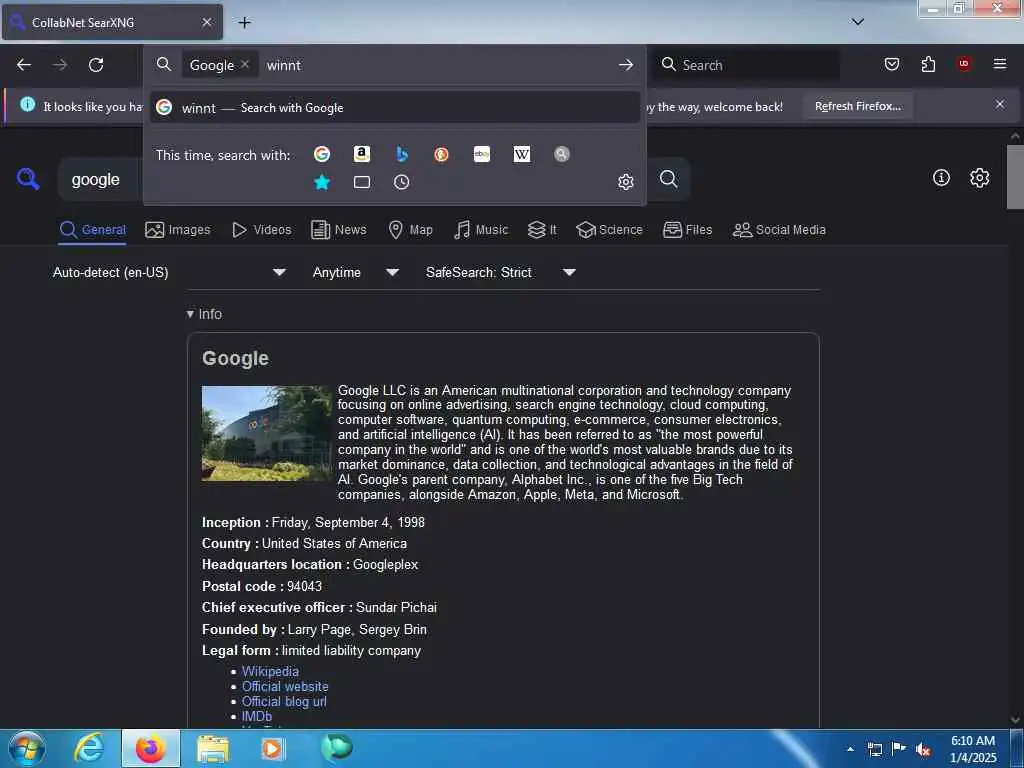Open SearXNG about info icon
1024x768 pixels.
[941, 177]
